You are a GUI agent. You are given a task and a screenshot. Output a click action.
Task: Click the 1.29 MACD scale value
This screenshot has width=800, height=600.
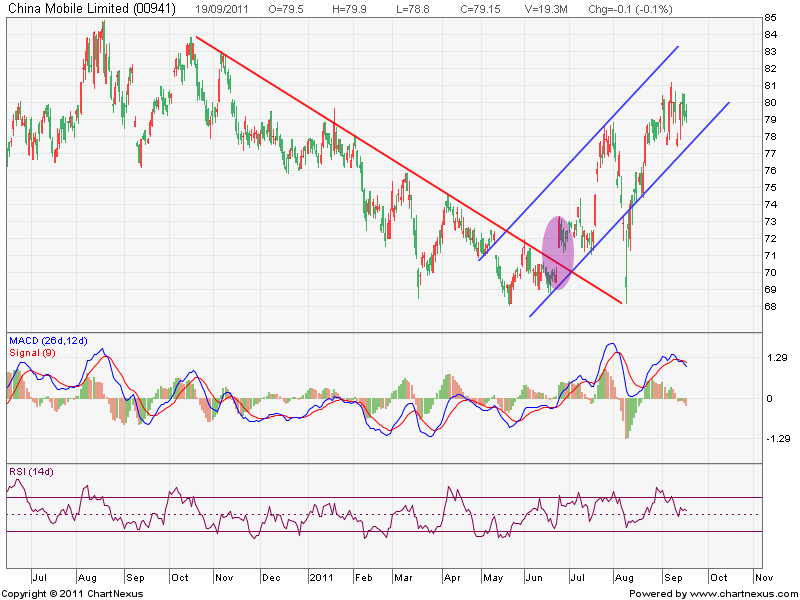[774, 357]
